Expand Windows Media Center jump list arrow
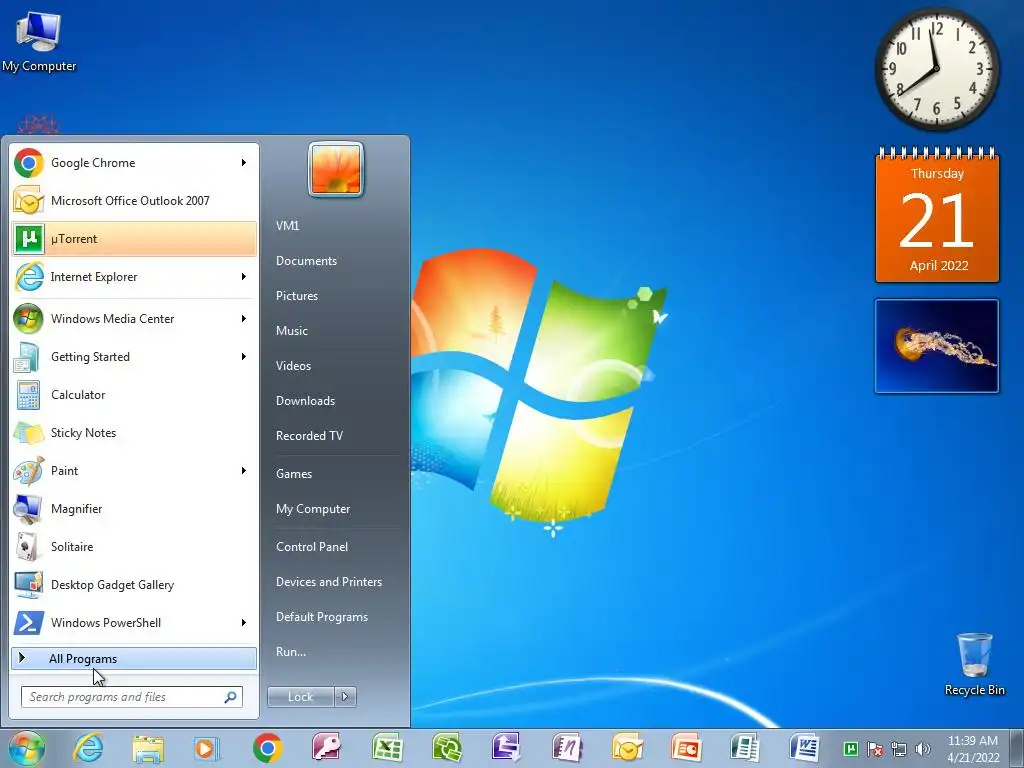This screenshot has width=1024, height=768. tap(244, 319)
